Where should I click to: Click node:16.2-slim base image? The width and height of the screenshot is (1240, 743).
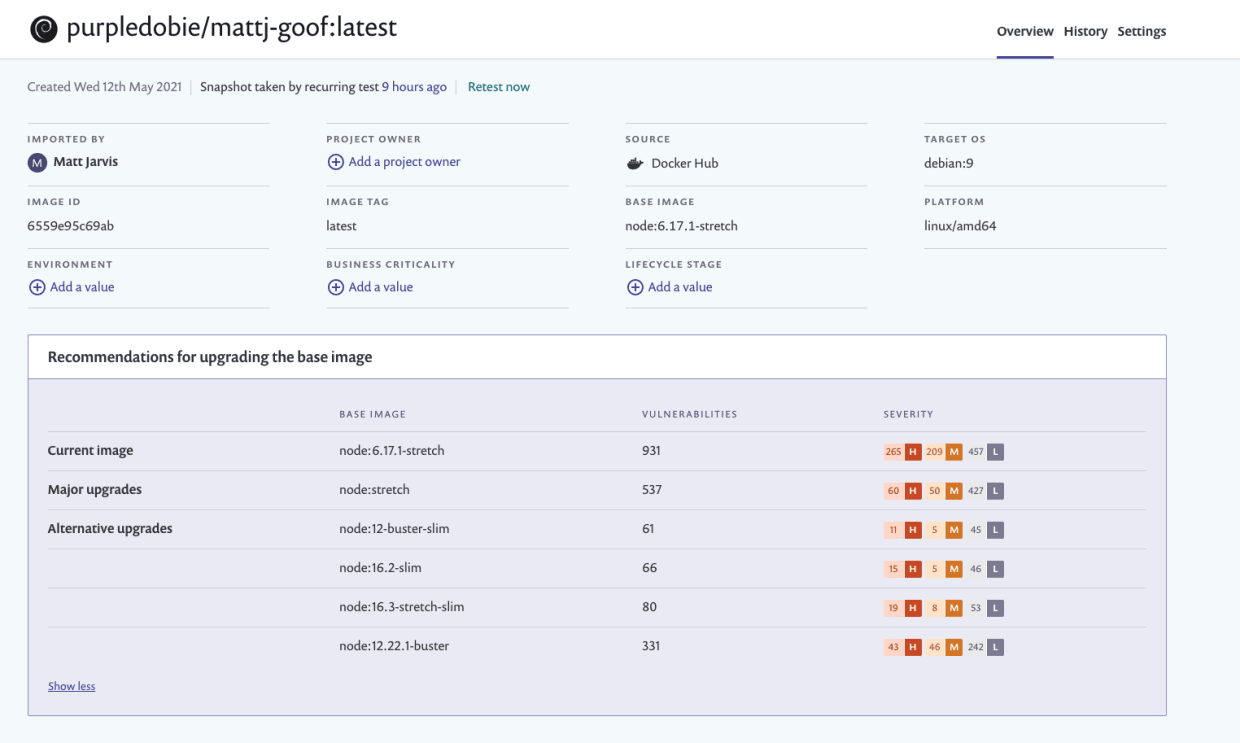[380, 568]
